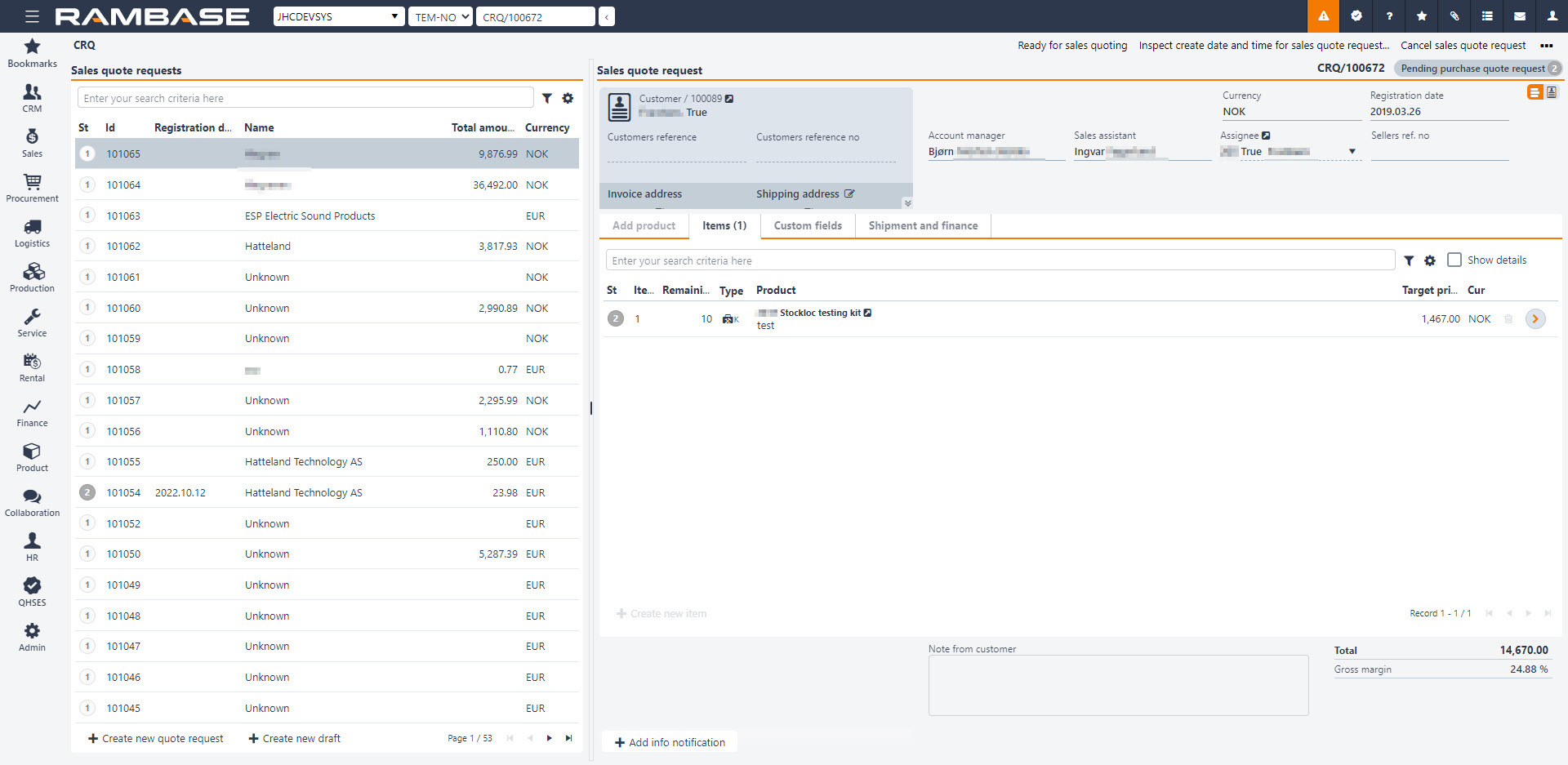Open settings gear for items list
The width and height of the screenshot is (1568, 765).
(1430, 260)
